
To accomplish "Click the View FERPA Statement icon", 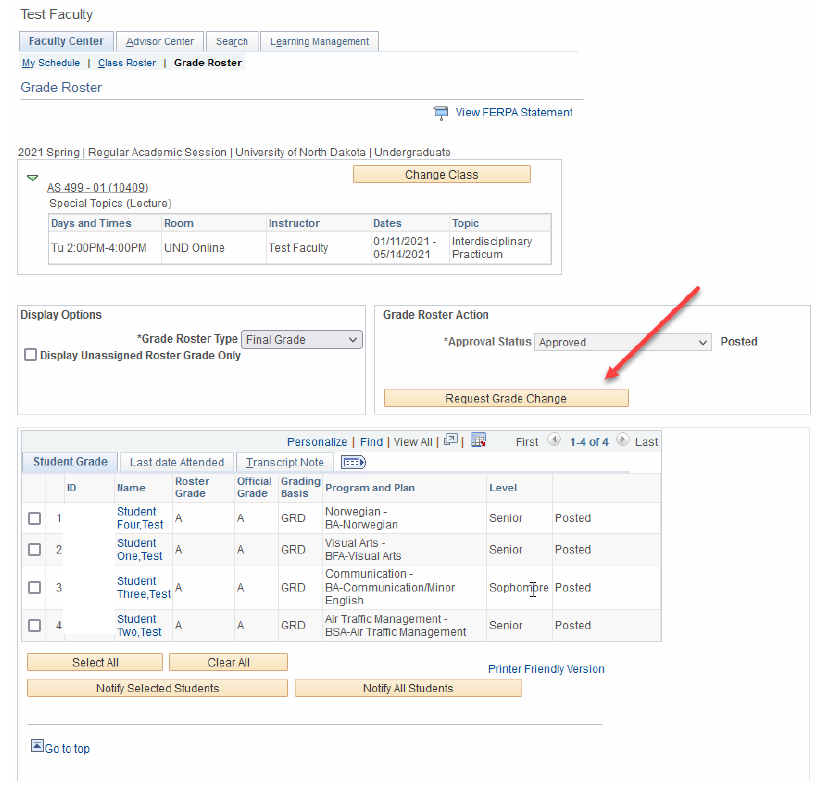I will tap(440, 113).
